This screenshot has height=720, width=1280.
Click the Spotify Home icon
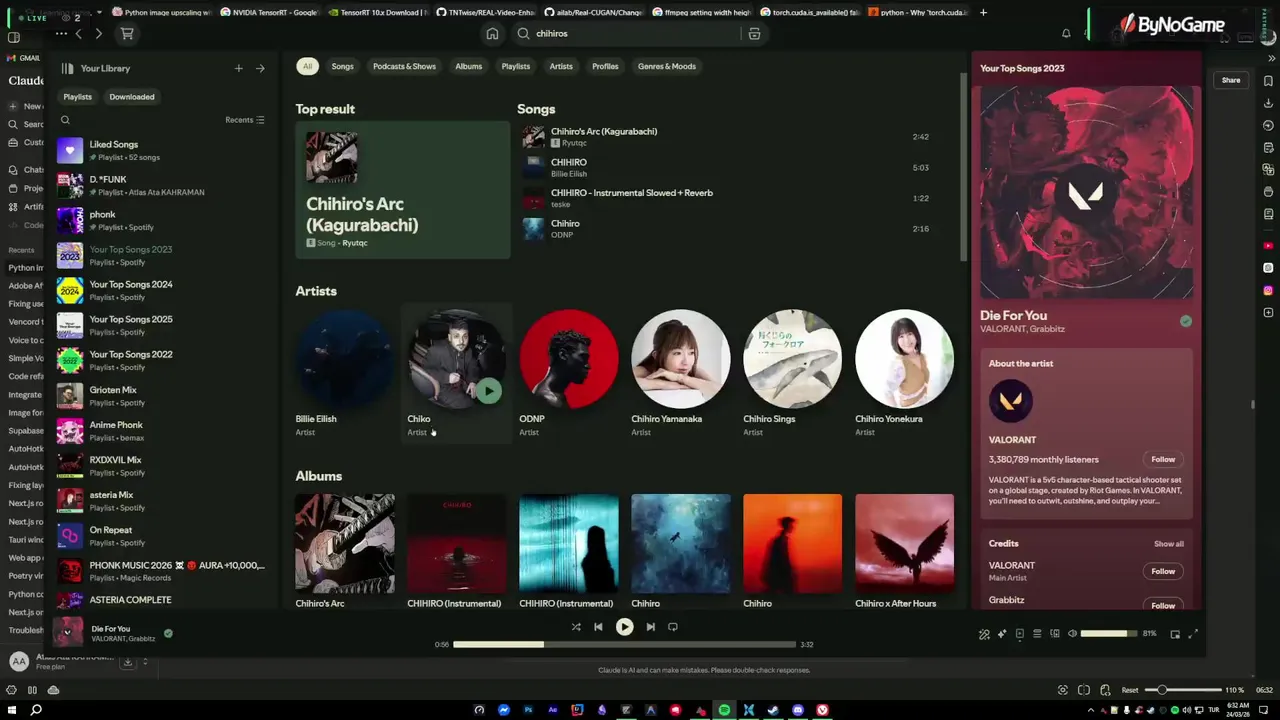click(492, 33)
